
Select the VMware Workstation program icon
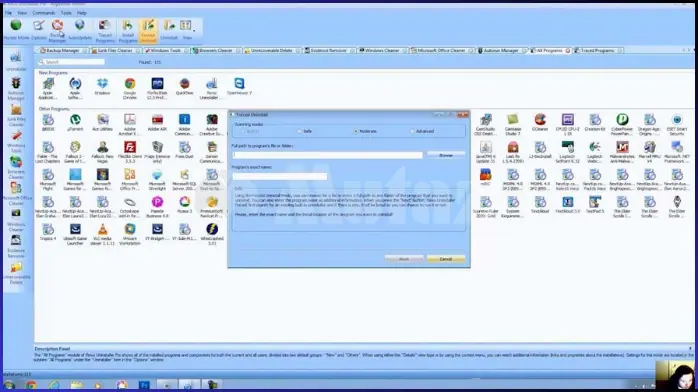pyautogui.click(x=130, y=234)
